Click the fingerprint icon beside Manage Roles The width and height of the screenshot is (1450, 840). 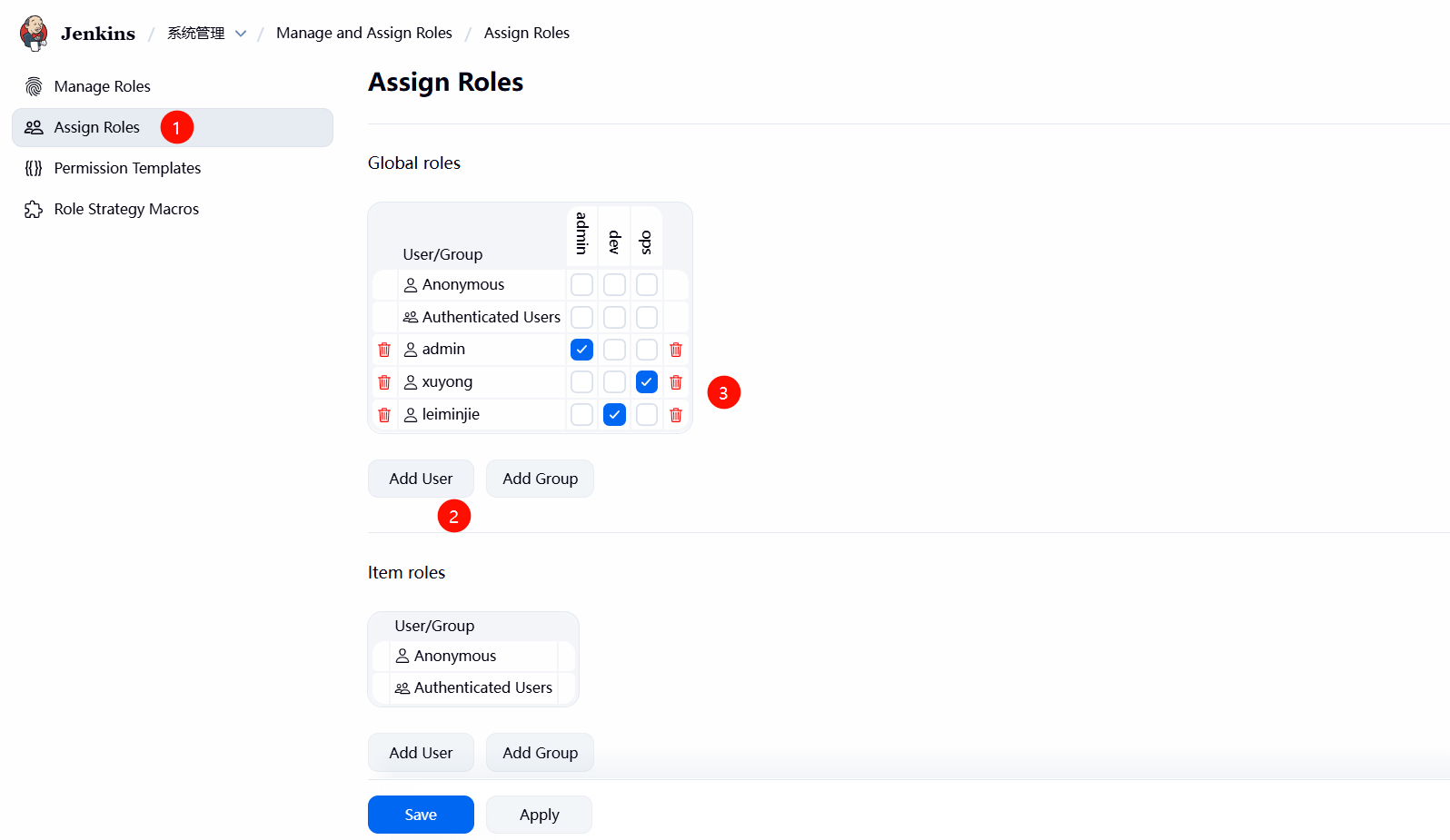pyautogui.click(x=34, y=86)
